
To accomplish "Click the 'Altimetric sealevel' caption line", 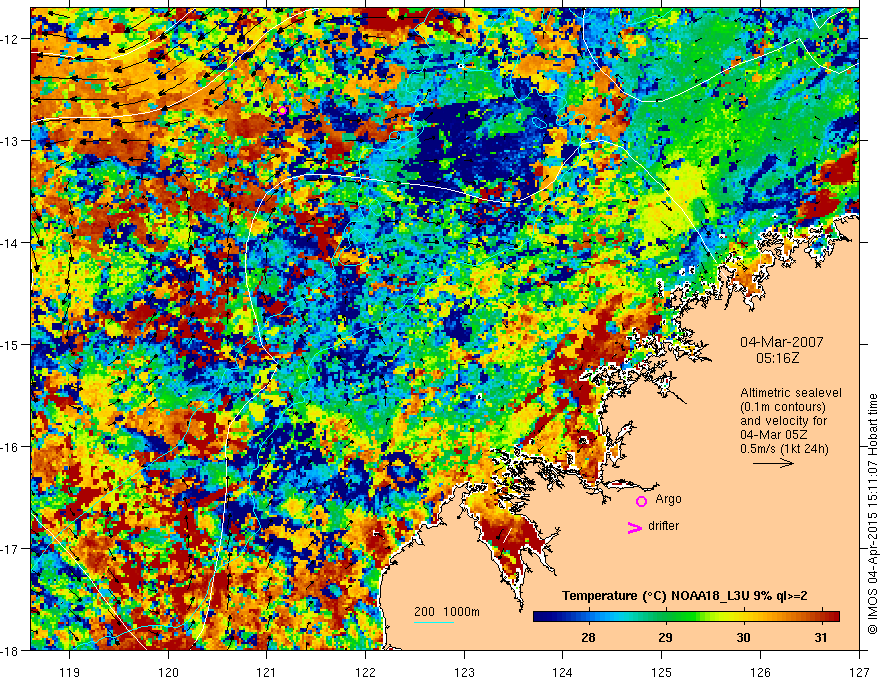I will pos(791,393).
